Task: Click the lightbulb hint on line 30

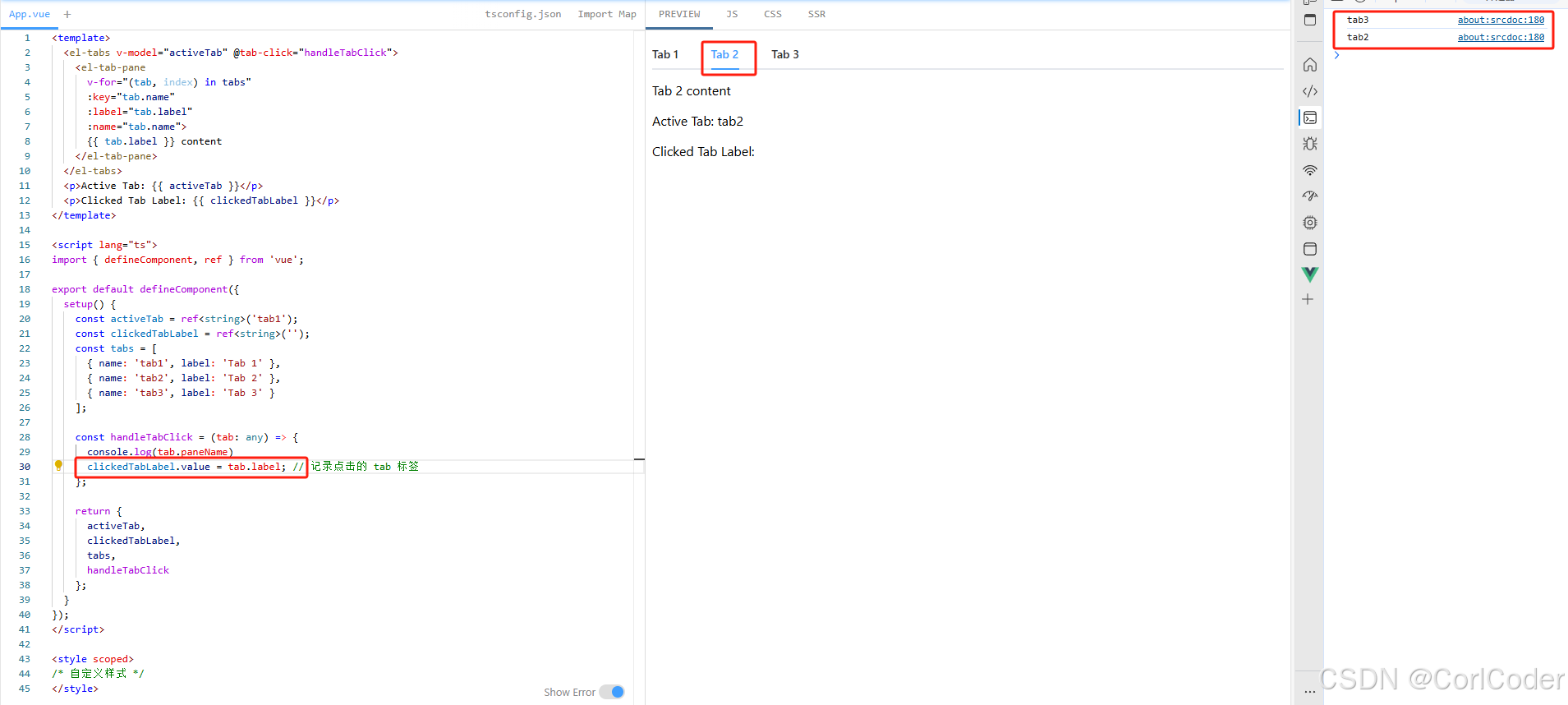Action: coord(58,466)
